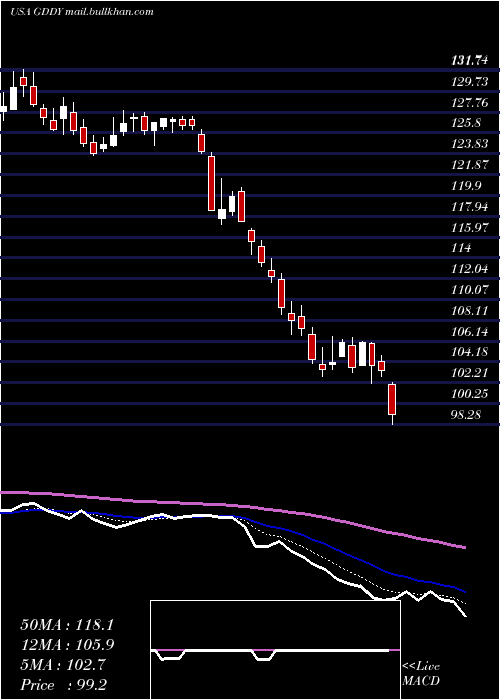Select the 117.94 price label
The height and width of the screenshot is (700, 500).
(x=469, y=206)
